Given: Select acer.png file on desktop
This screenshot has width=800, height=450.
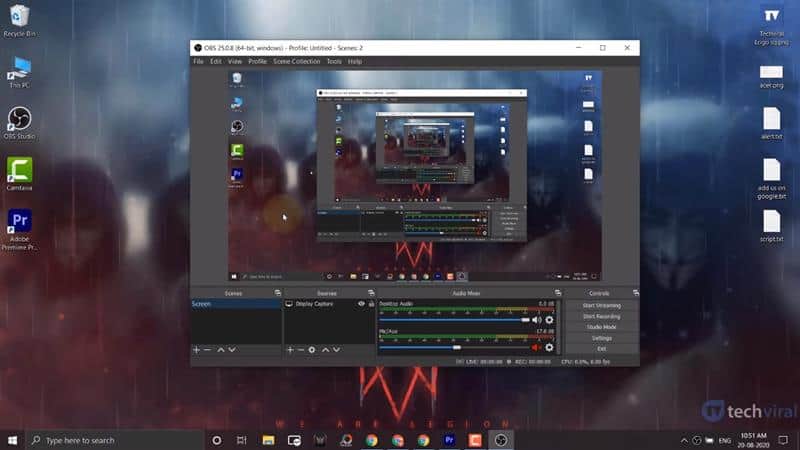Looking at the screenshot, I should [x=771, y=77].
